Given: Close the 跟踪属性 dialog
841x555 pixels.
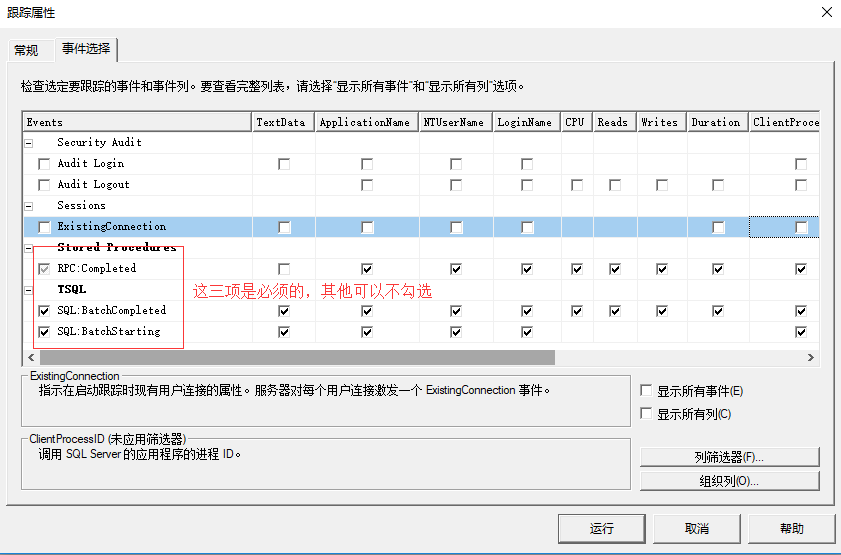Looking at the screenshot, I should 827,12.
